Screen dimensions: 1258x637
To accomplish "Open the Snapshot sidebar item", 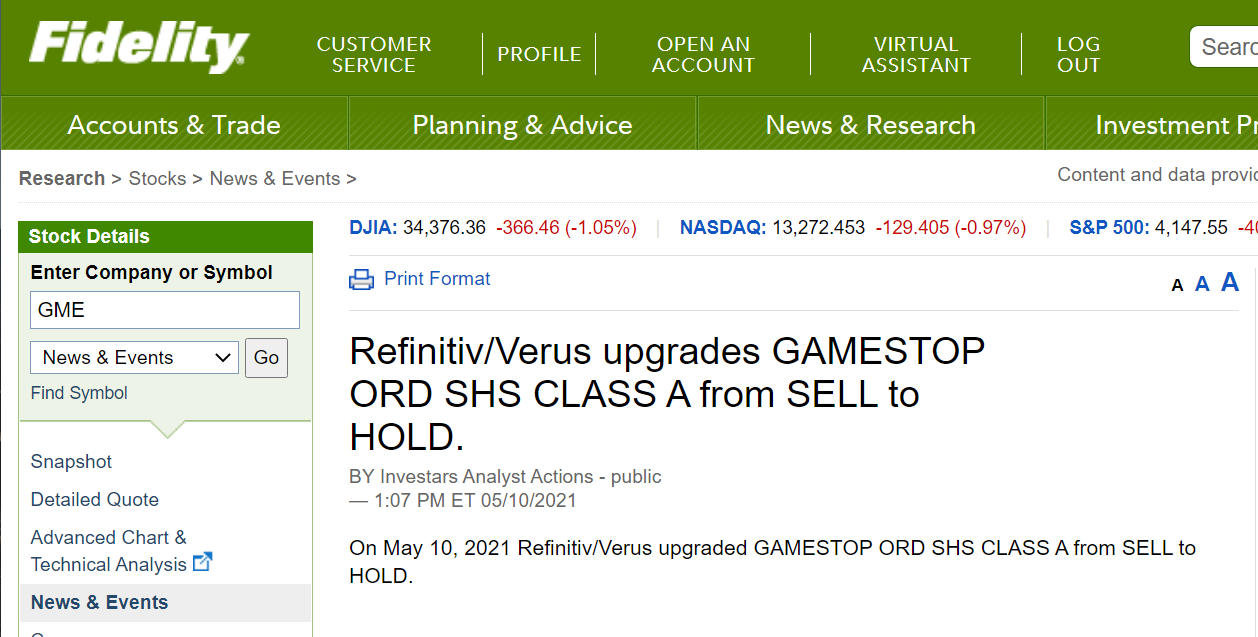I will (x=71, y=462).
